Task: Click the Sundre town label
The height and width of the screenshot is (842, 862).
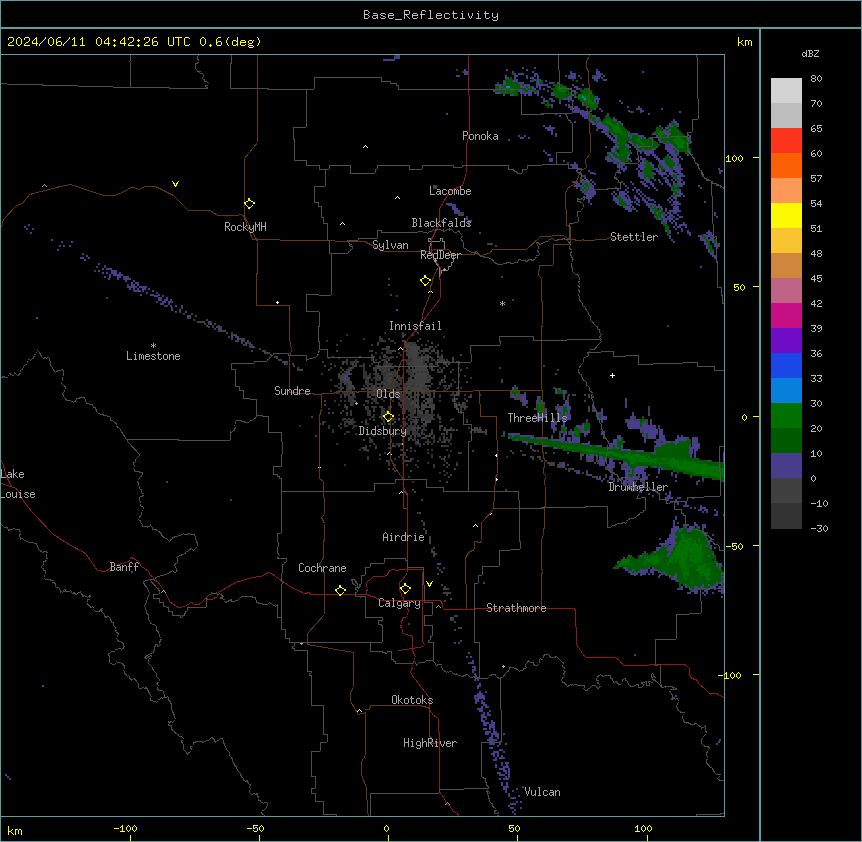Action: [292, 391]
